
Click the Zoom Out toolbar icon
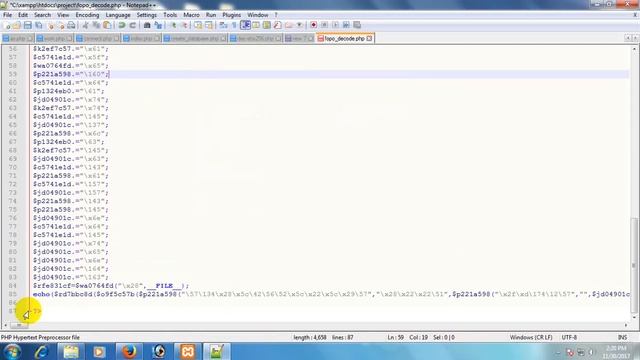[x=184, y=25]
